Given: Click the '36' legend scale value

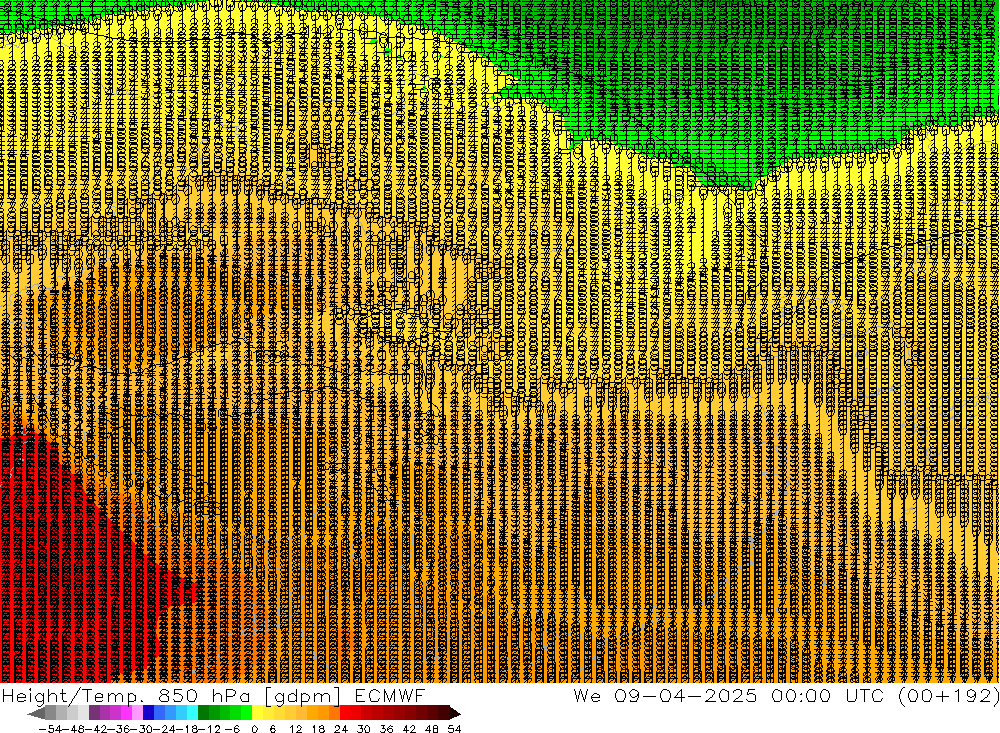Looking at the screenshot, I should (386, 729).
